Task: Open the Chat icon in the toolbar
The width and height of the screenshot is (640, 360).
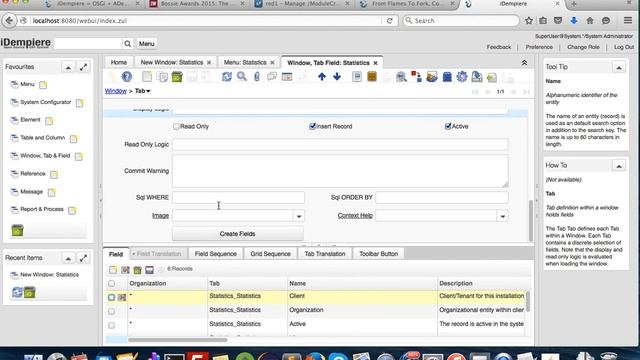Action: 272,76
